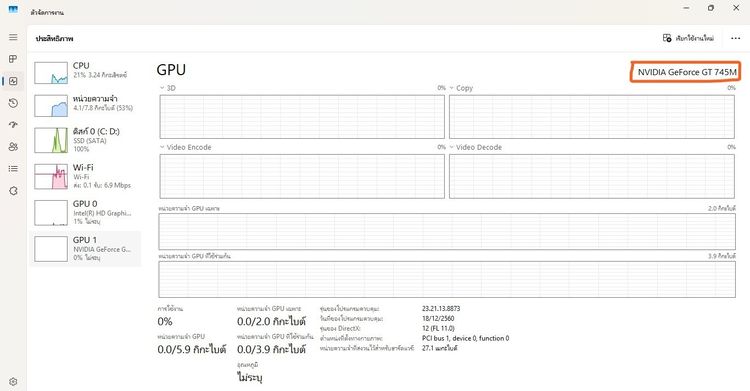Select the GPU 1 NVIDIA GeForce entry
This screenshot has height=391, width=750.
85,248
